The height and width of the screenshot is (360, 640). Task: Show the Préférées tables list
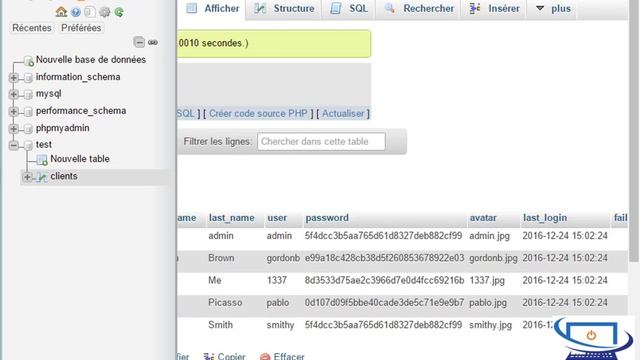pos(81,28)
